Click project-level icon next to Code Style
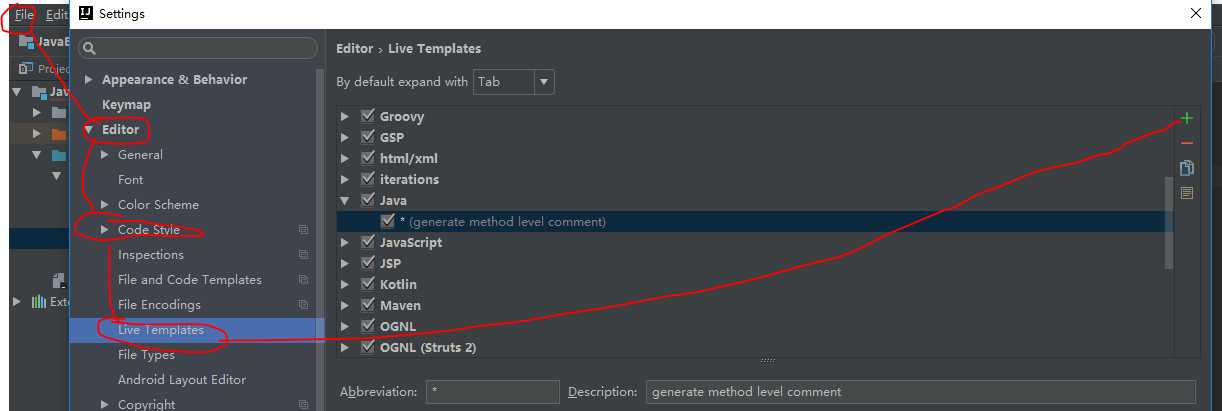This screenshot has width=1222, height=411. pyautogui.click(x=303, y=230)
